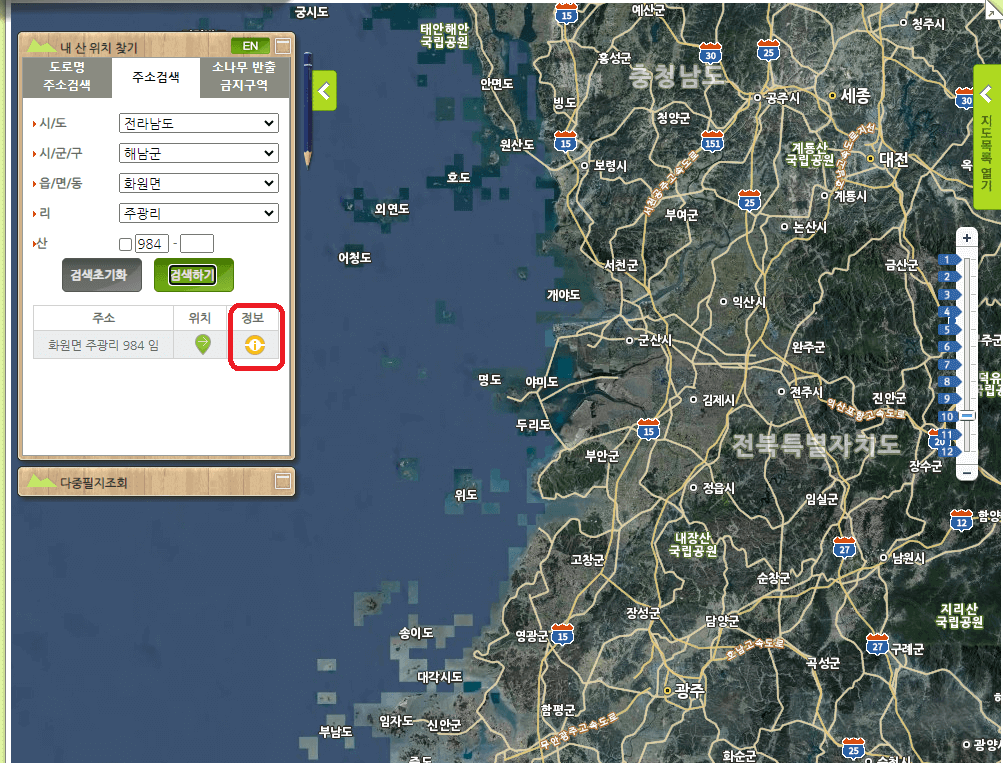Click the info icon in the 정보 column

point(254,345)
